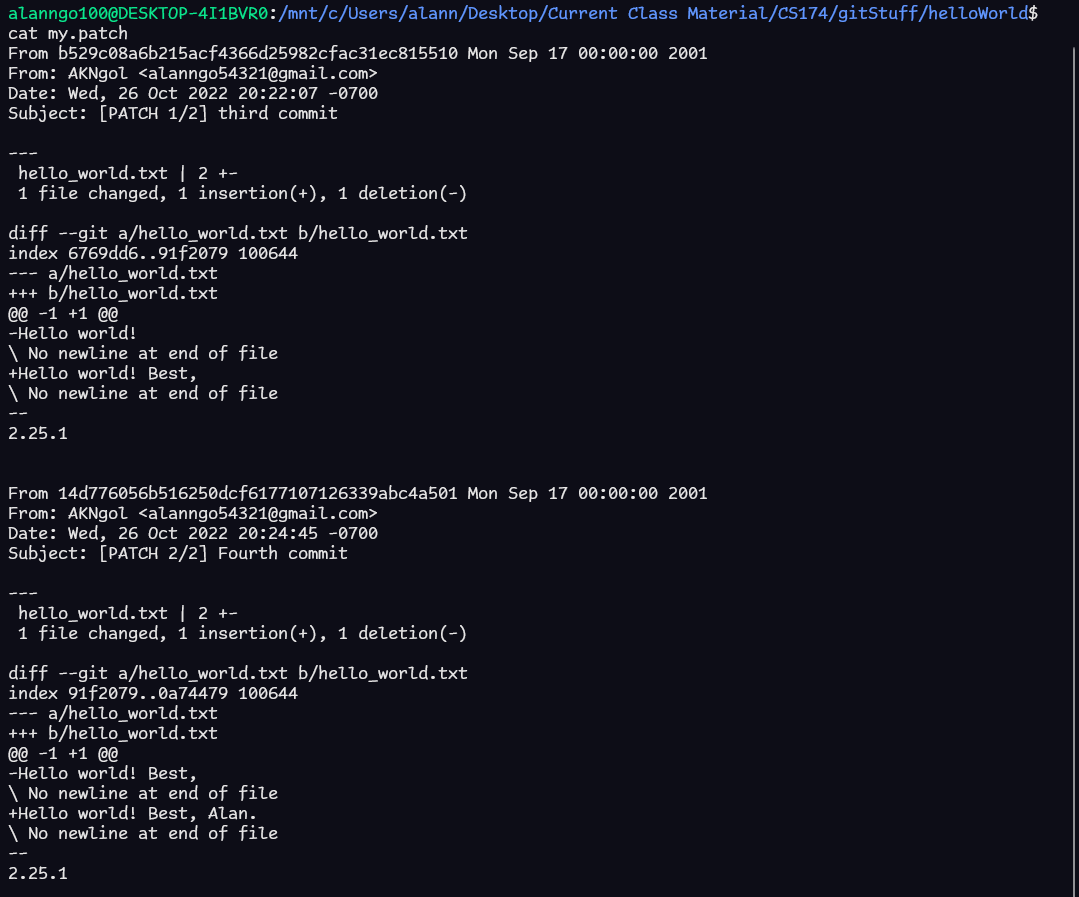This screenshot has width=1079, height=897.
Task: Click the "+Hello world! Best," line in the first patch
Action: pyautogui.click(x=103, y=373)
